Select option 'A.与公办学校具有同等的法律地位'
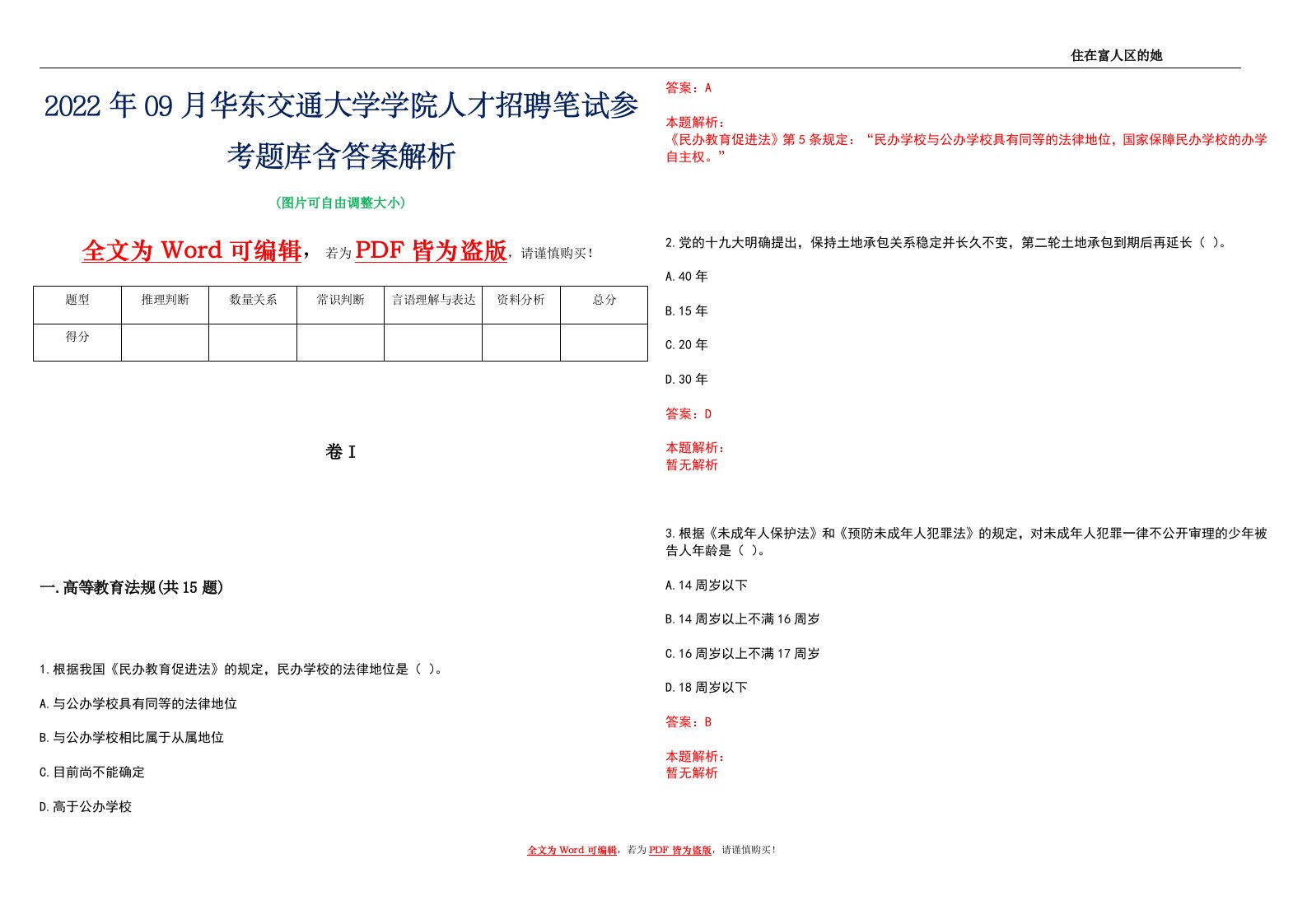The height and width of the screenshot is (924, 1307). click(138, 704)
